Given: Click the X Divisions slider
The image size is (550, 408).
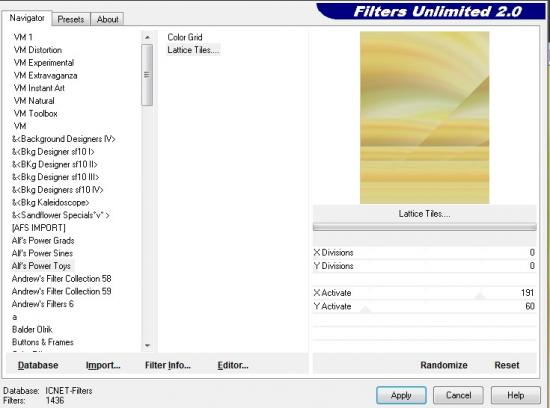Looking at the screenshot, I should [x=424, y=253].
